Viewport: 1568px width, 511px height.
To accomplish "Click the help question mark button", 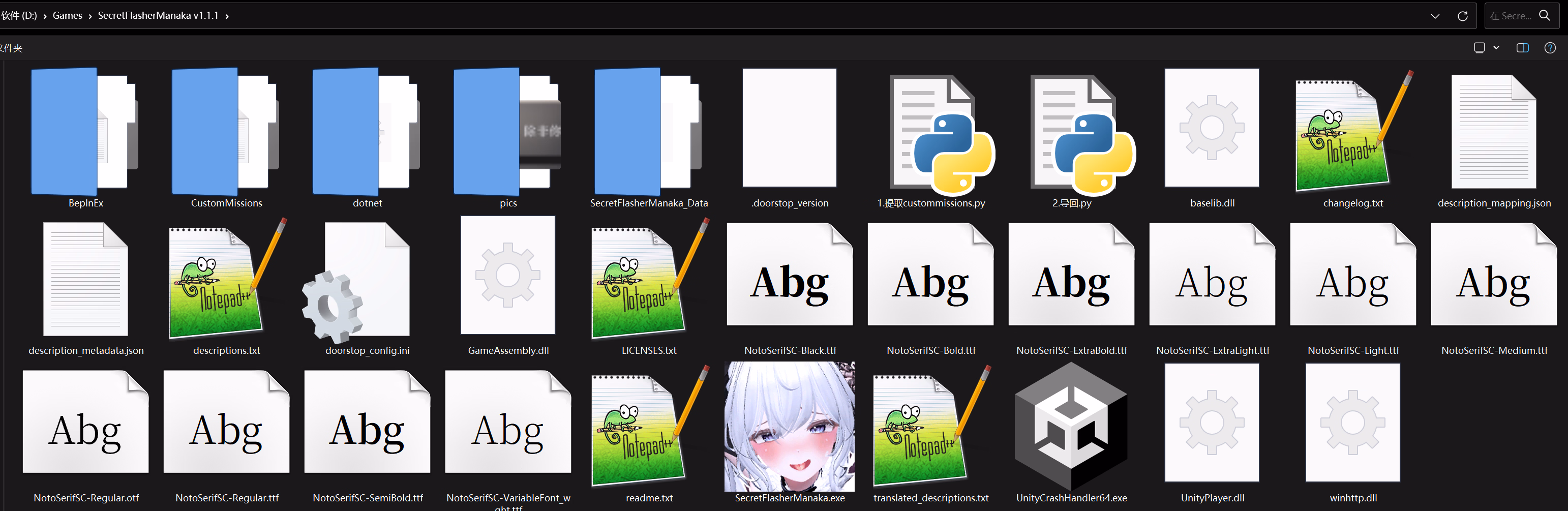I will pyautogui.click(x=1550, y=47).
